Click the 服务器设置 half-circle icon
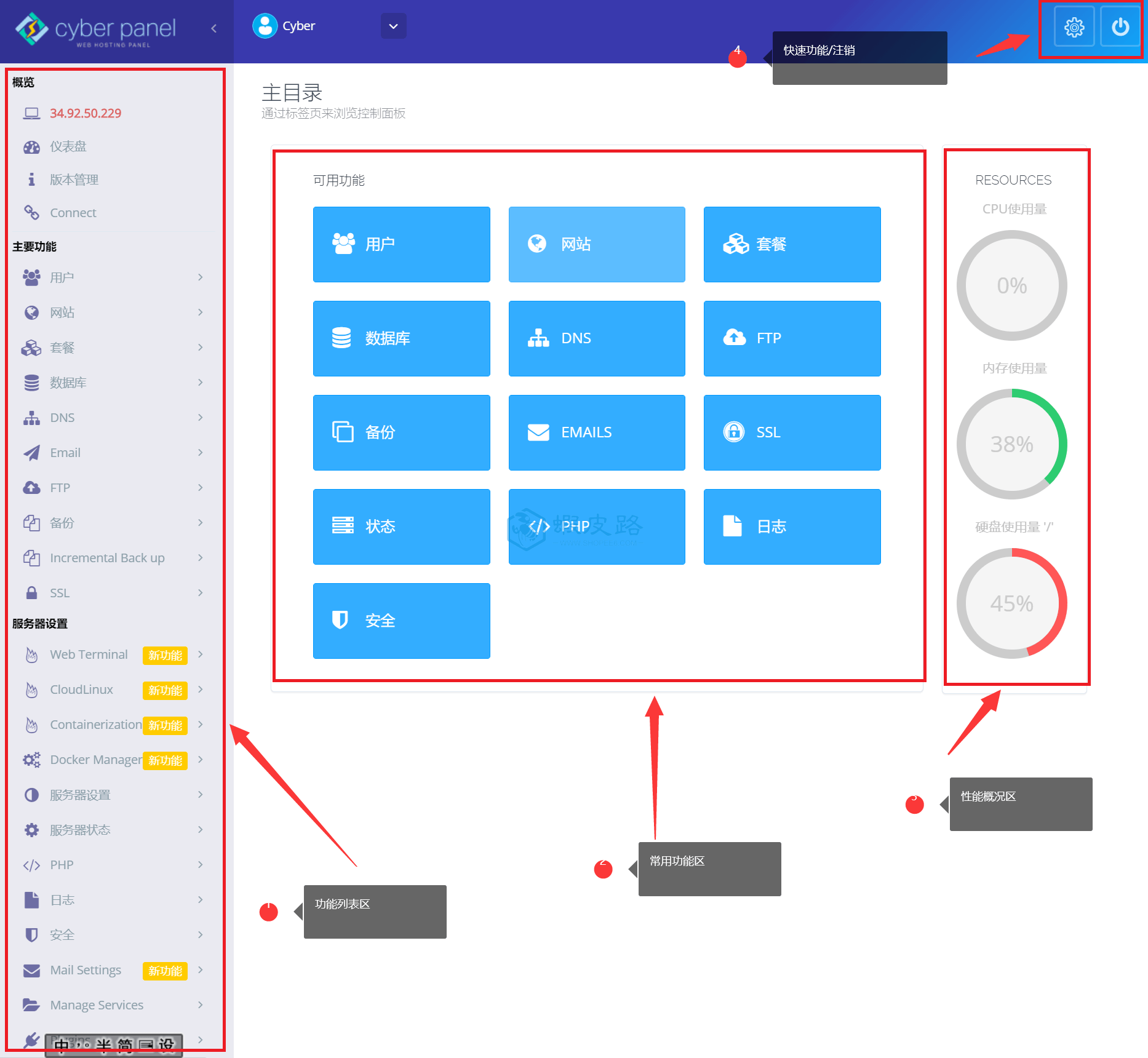The image size is (1148, 1058). 31,795
